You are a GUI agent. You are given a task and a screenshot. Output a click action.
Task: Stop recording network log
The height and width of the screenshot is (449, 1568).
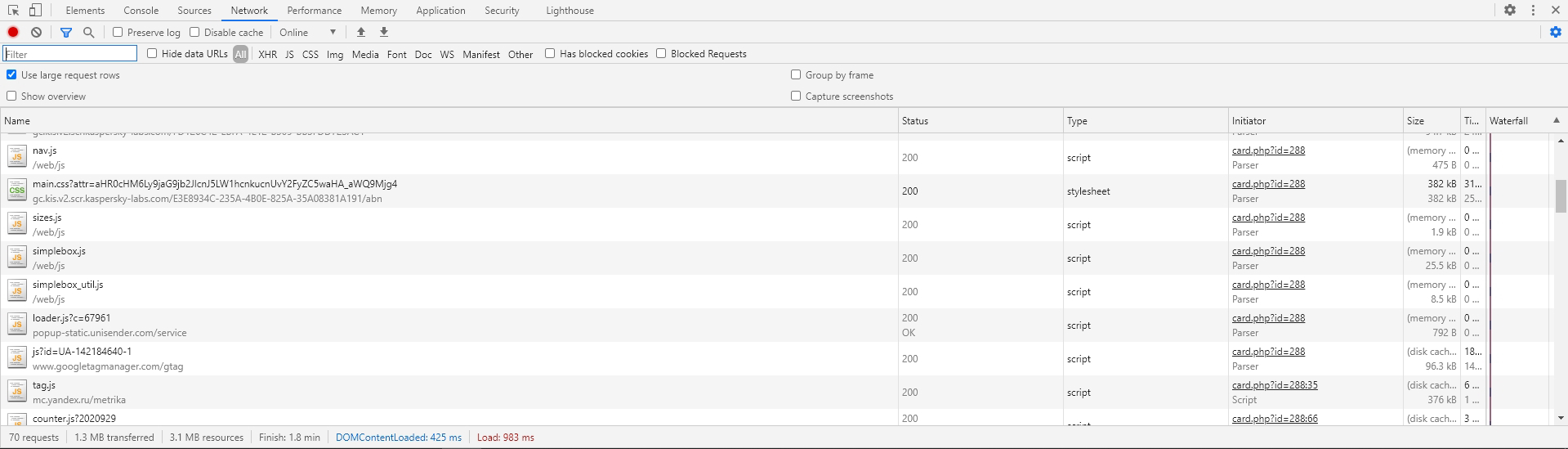pyautogui.click(x=13, y=32)
